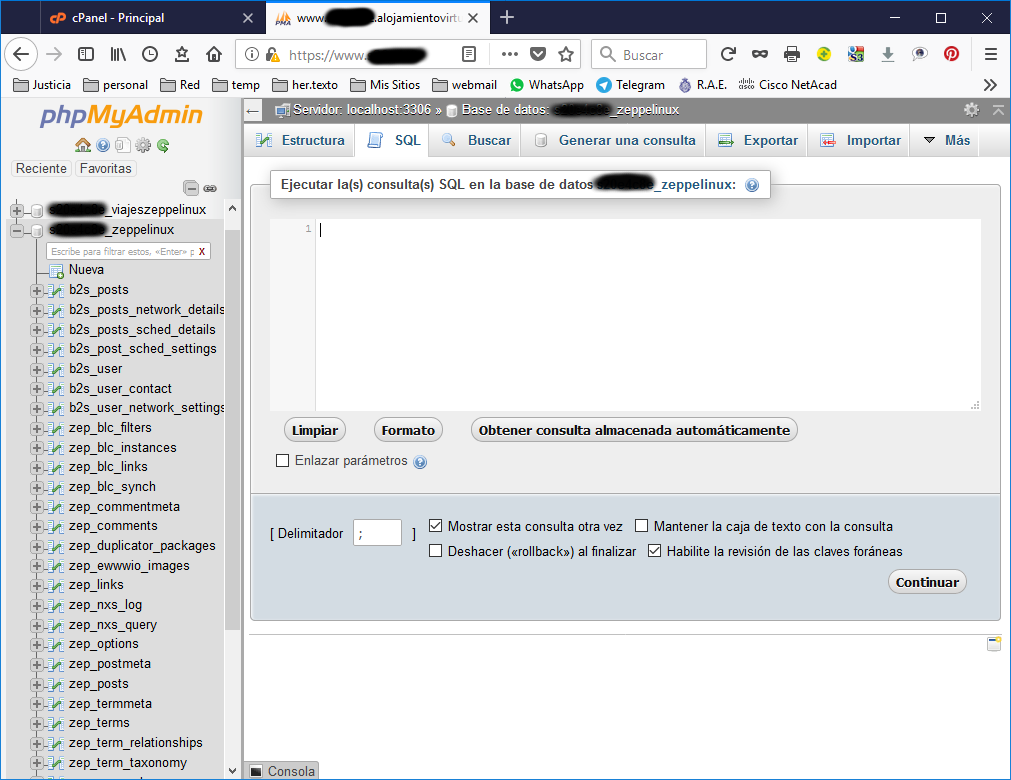Click inside the Delimitador input field

pyautogui.click(x=377, y=533)
